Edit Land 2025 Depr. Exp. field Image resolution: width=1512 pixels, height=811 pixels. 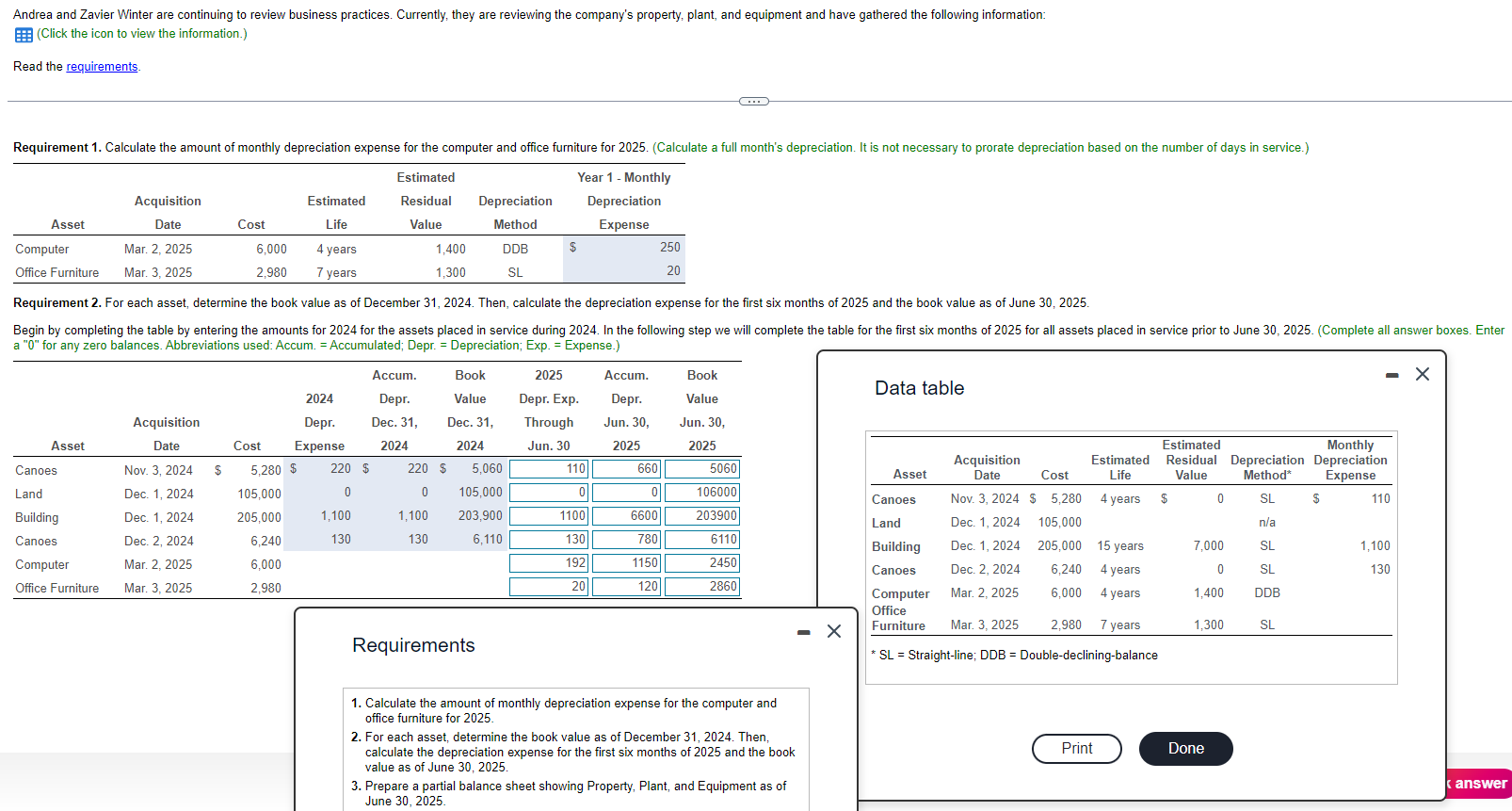pos(549,493)
